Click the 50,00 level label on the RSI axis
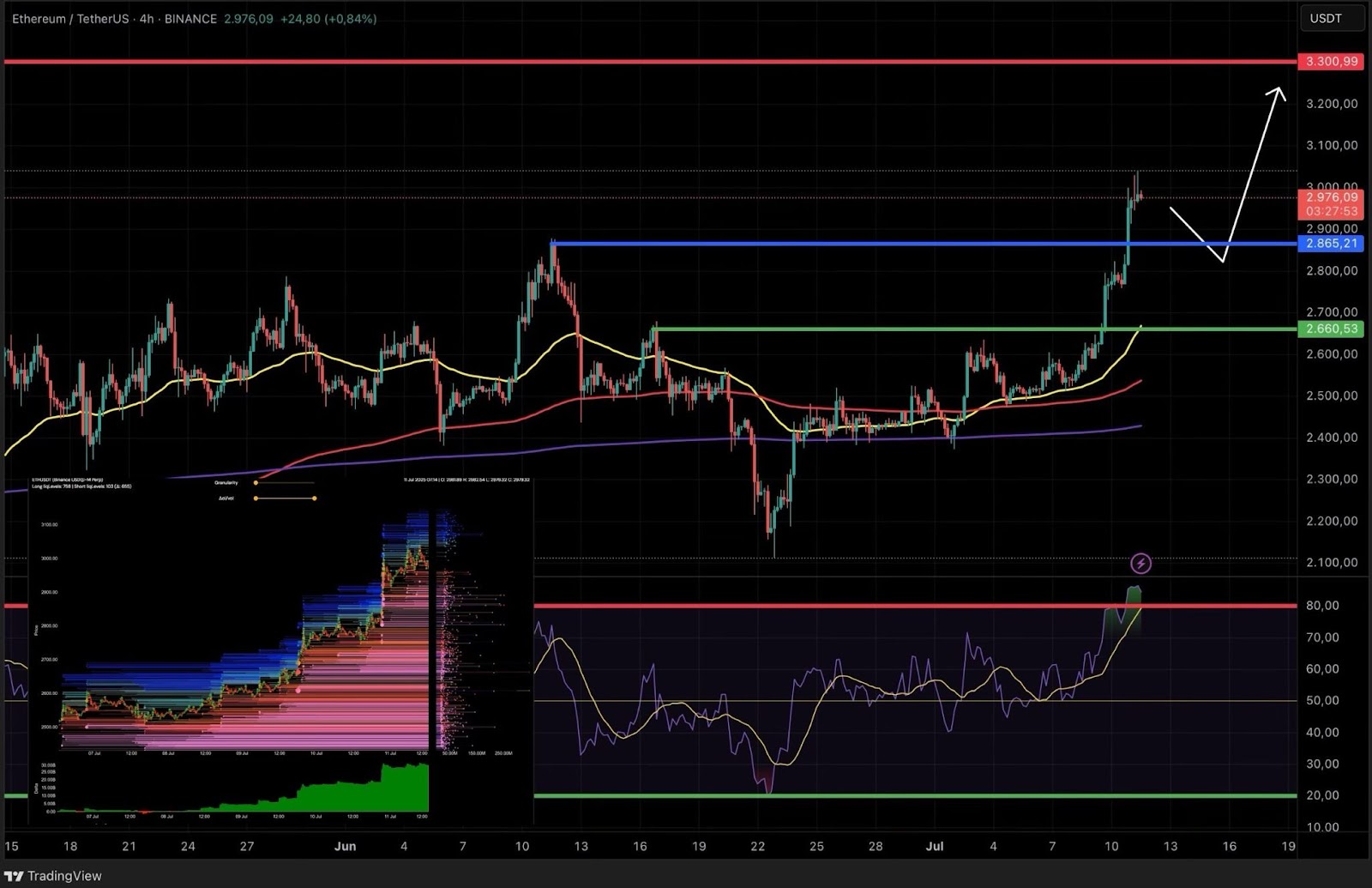The height and width of the screenshot is (888, 1372). (x=1322, y=701)
